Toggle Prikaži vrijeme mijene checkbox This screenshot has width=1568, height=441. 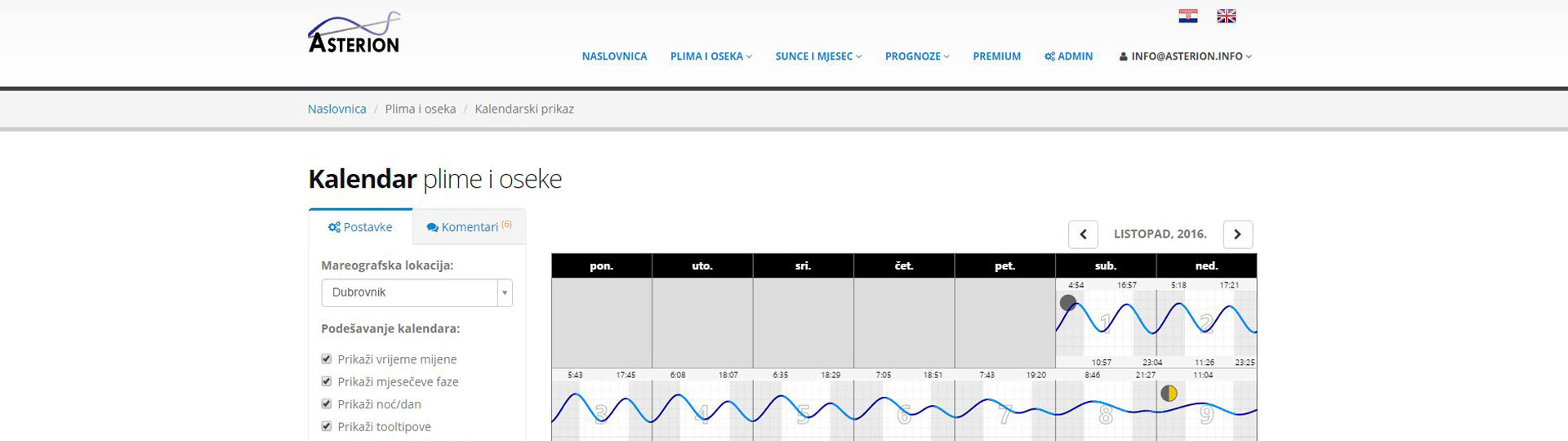coord(327,359)
